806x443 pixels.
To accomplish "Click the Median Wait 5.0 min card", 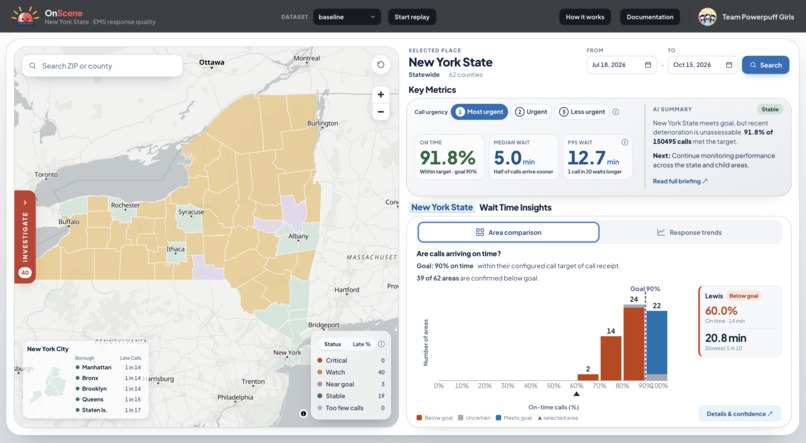I will point(523,157).
